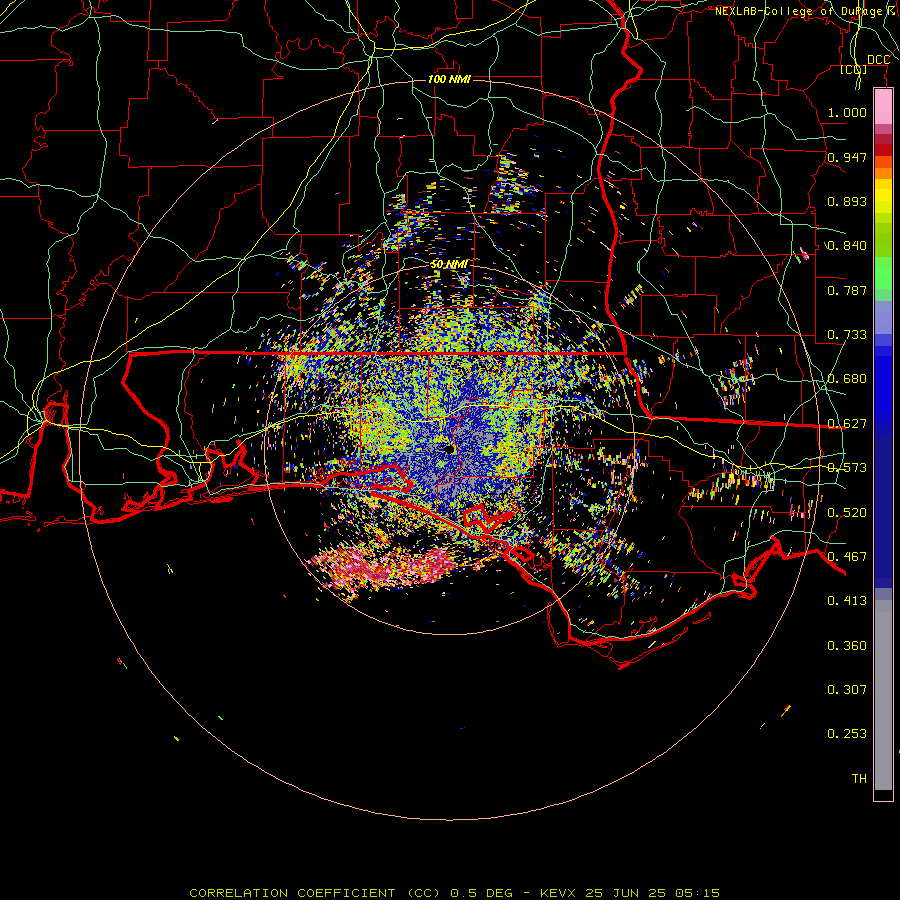Click the 0.573 scale value
900x900 pixels.
tap(847, 468)
